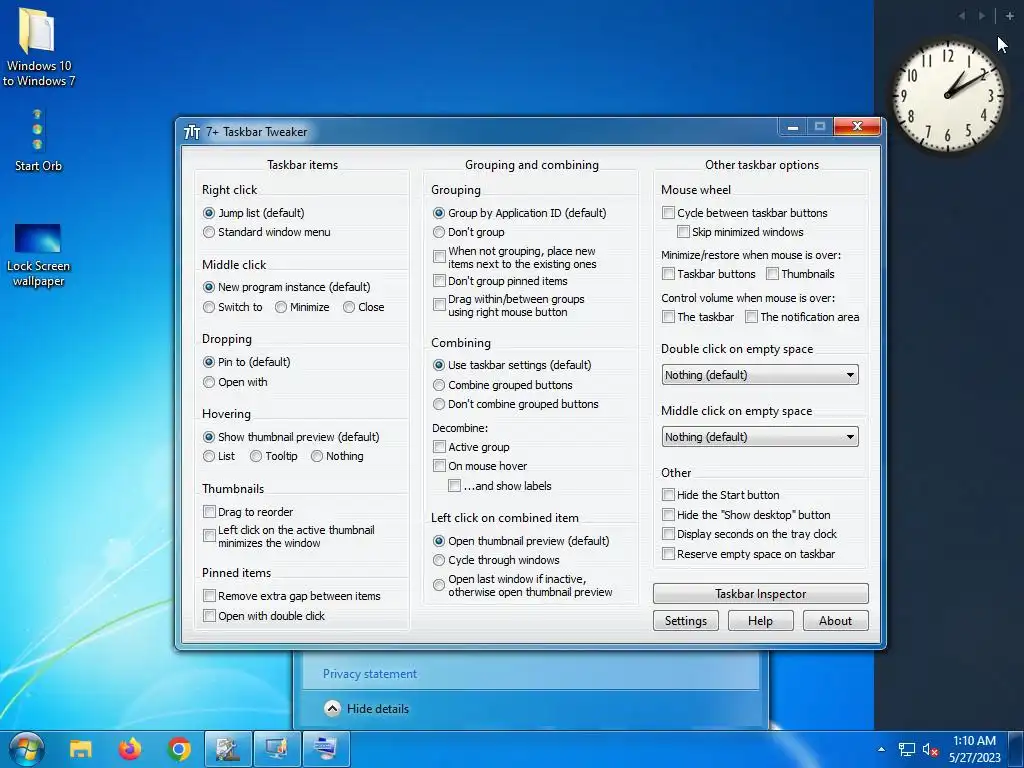1024x768 pixels.
Task: Click the taskbar clock showing 1:10 AM
Action: 974,749
